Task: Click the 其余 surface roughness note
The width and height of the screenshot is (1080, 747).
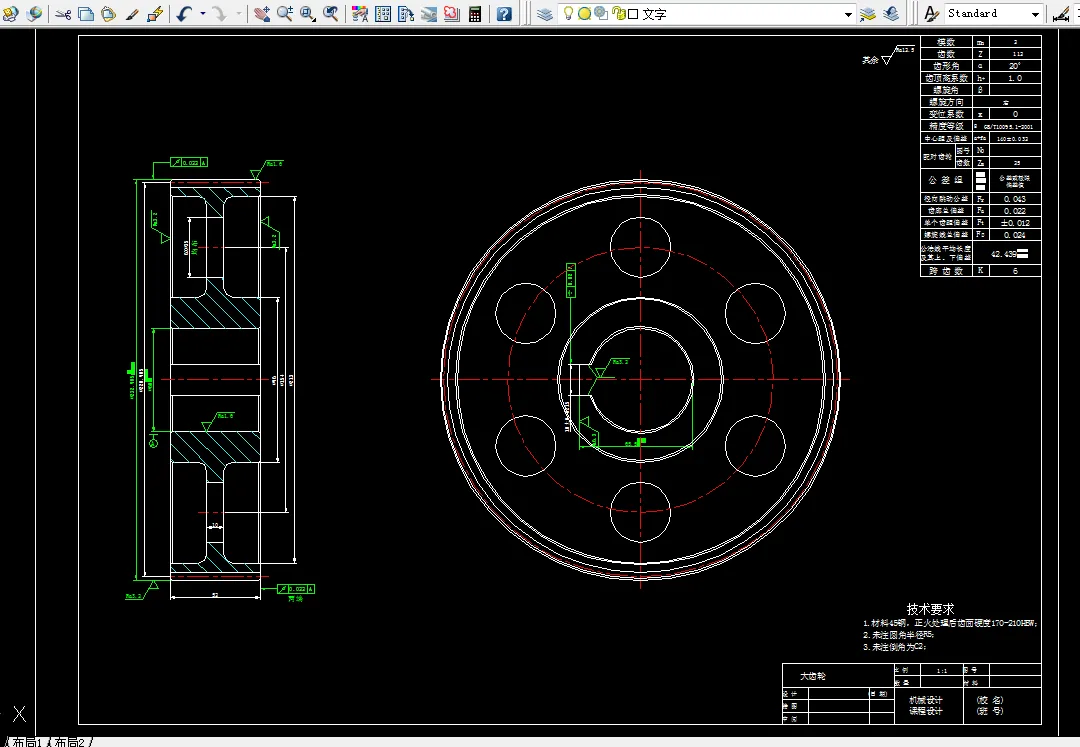Action: click(x=871, y=61)
